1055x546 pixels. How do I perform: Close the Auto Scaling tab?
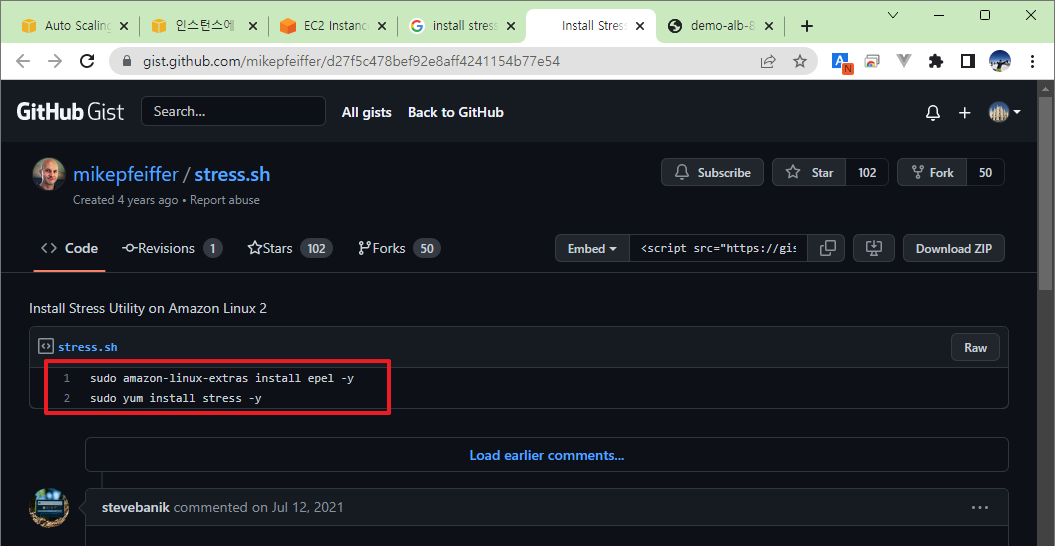[123, 26]
